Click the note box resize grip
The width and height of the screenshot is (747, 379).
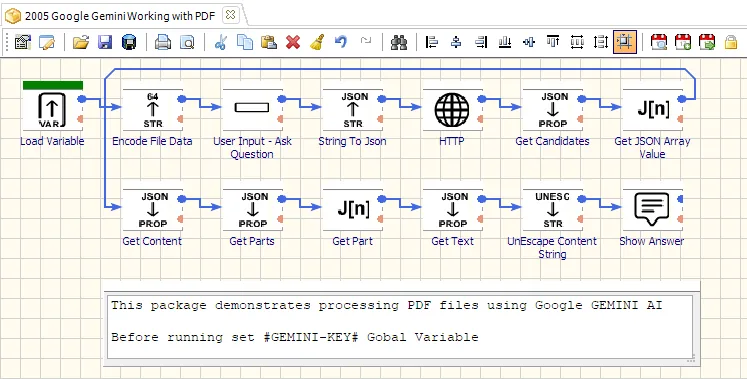click(x=691, y=360)
